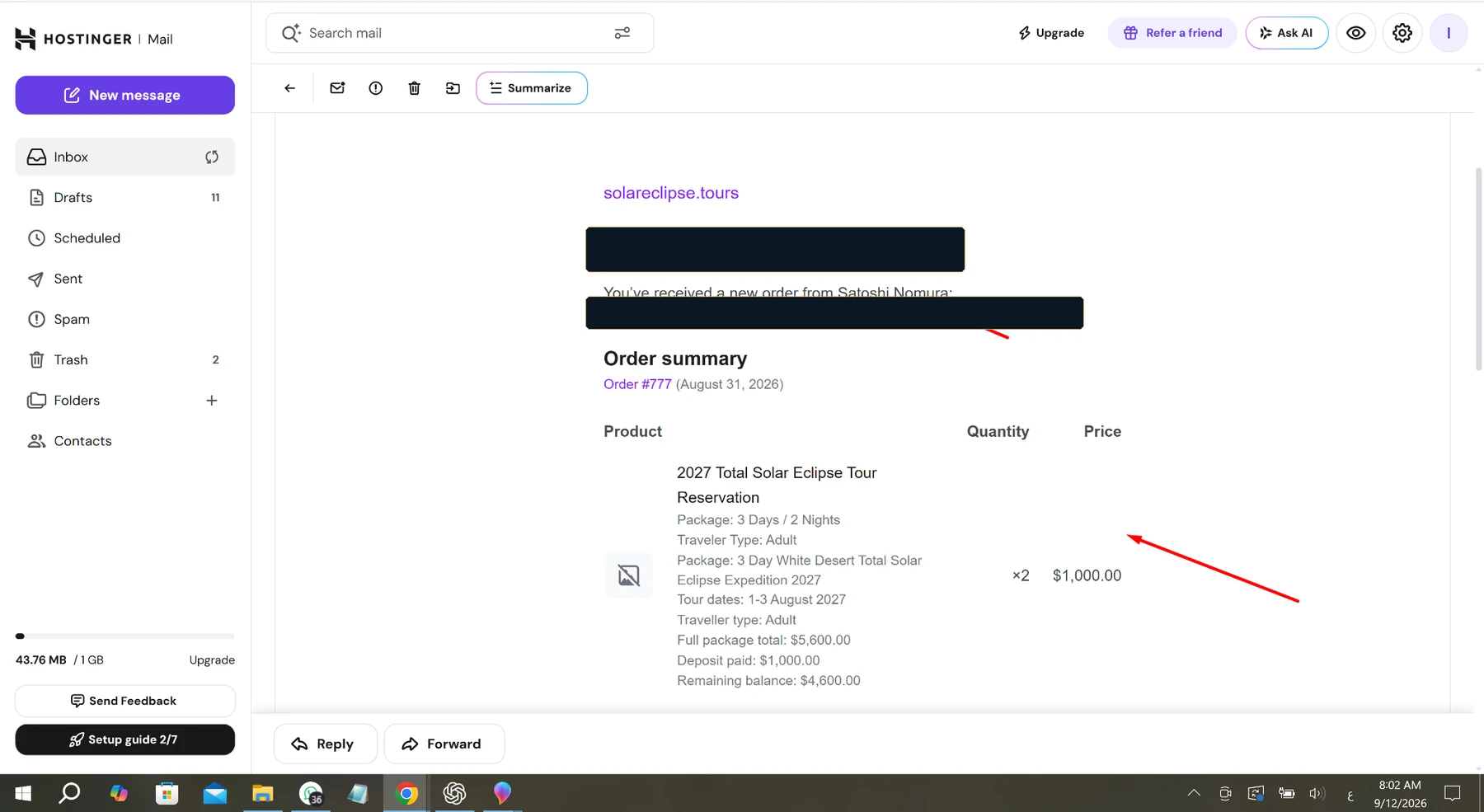Open the Spam folder
Viewport: 1484px width, 812px height.
(x=125, y=319)
